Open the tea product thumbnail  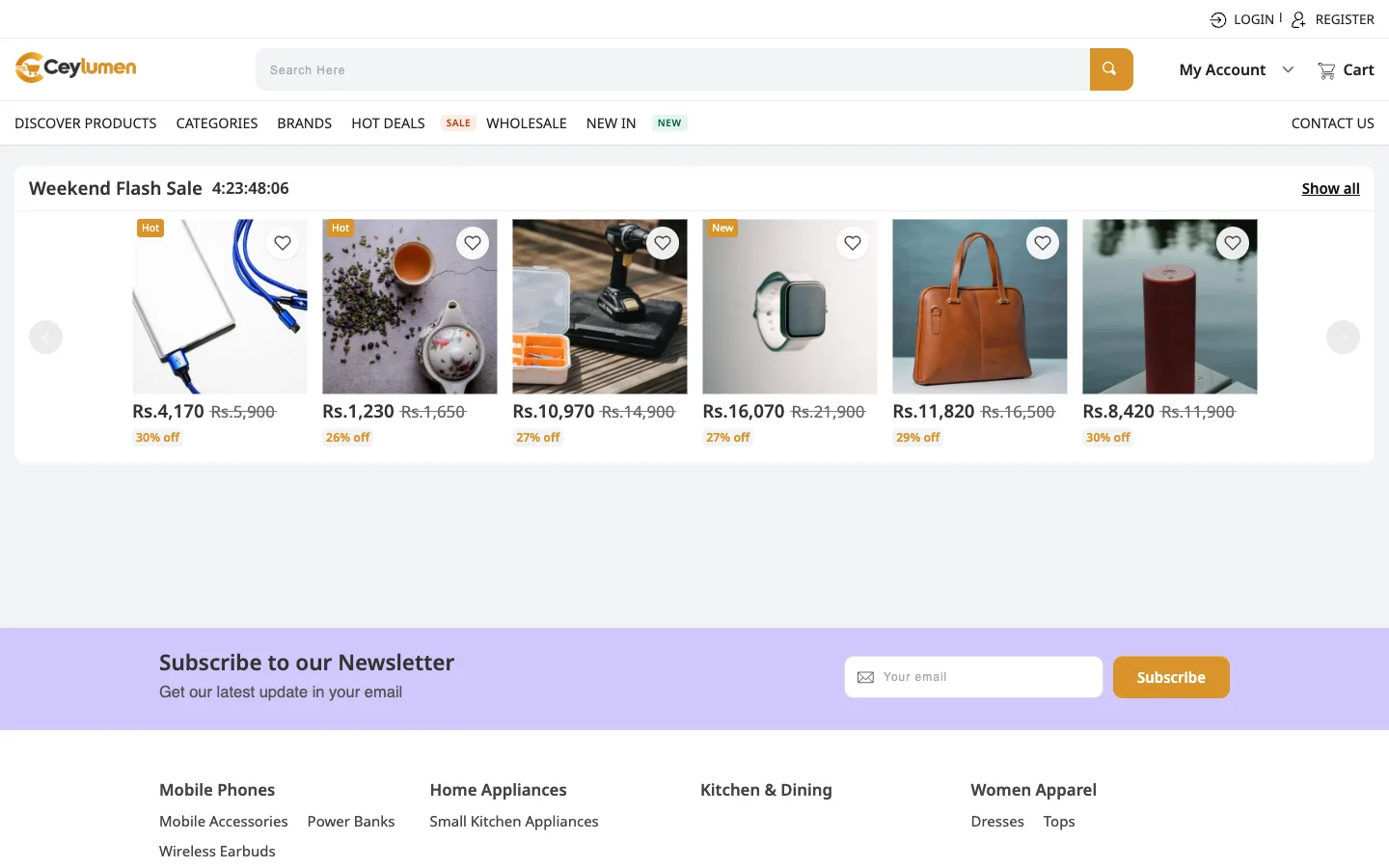tap(410, 307)
